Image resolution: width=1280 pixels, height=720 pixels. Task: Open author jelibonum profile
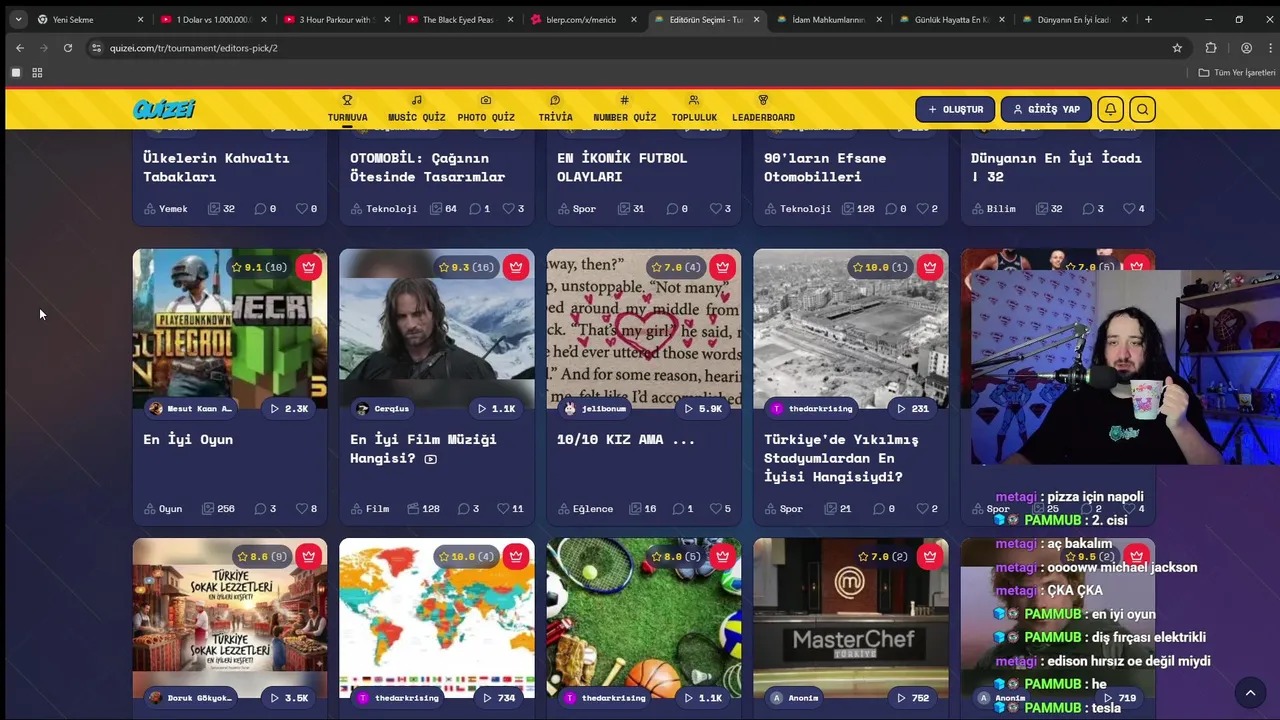point(594,409)
